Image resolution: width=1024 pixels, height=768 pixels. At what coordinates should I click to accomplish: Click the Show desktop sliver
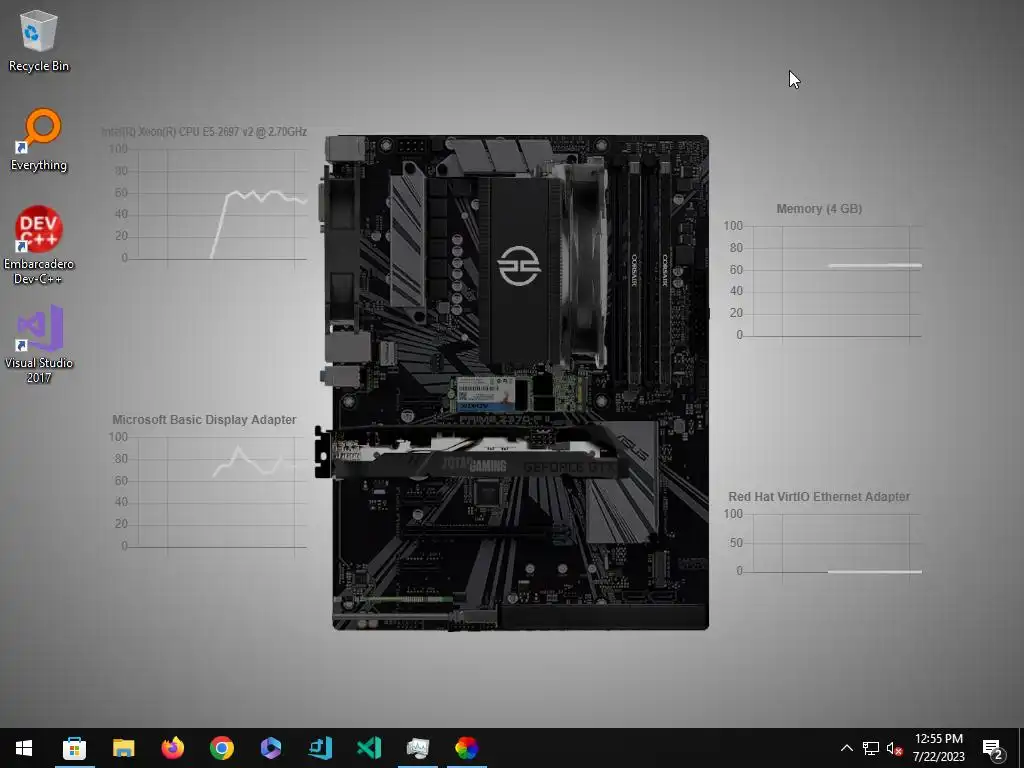[x=1021, y=748]
